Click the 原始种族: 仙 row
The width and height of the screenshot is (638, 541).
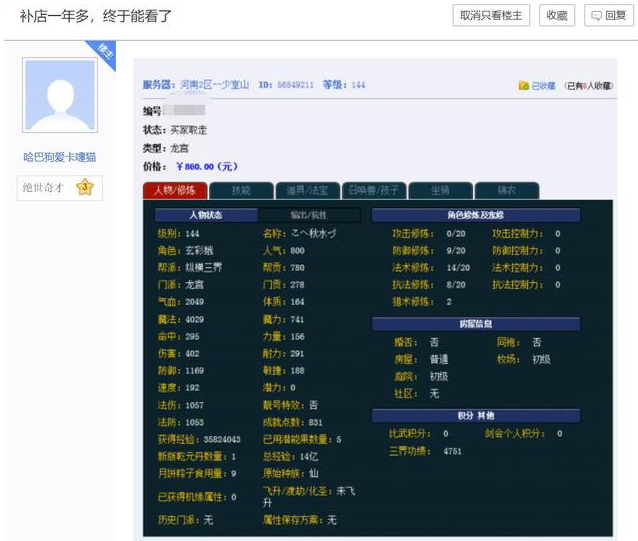(291, 473)
